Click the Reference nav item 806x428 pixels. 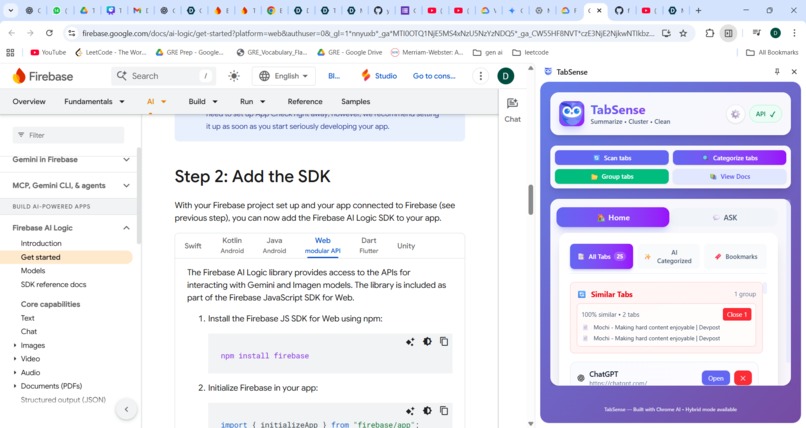[x=305, y=102]
